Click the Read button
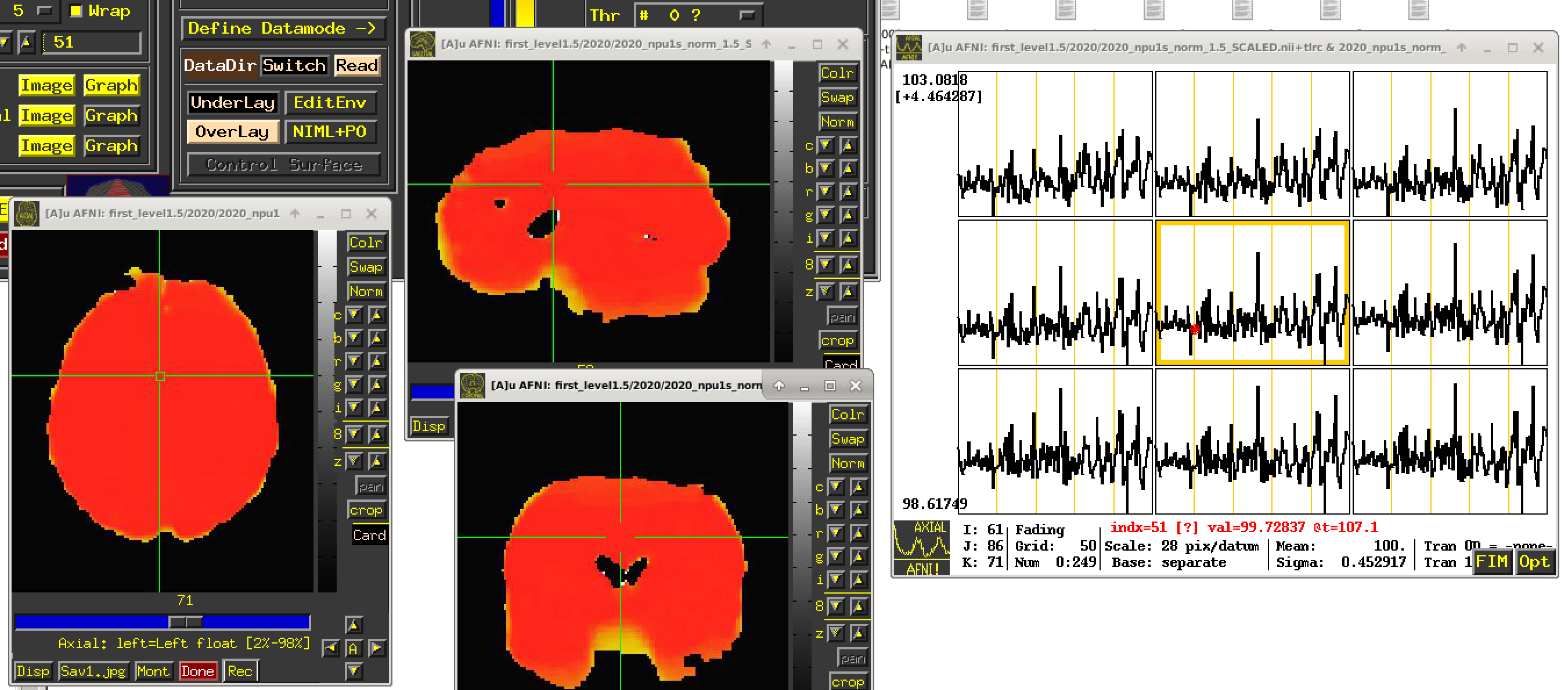 point(356,65)
